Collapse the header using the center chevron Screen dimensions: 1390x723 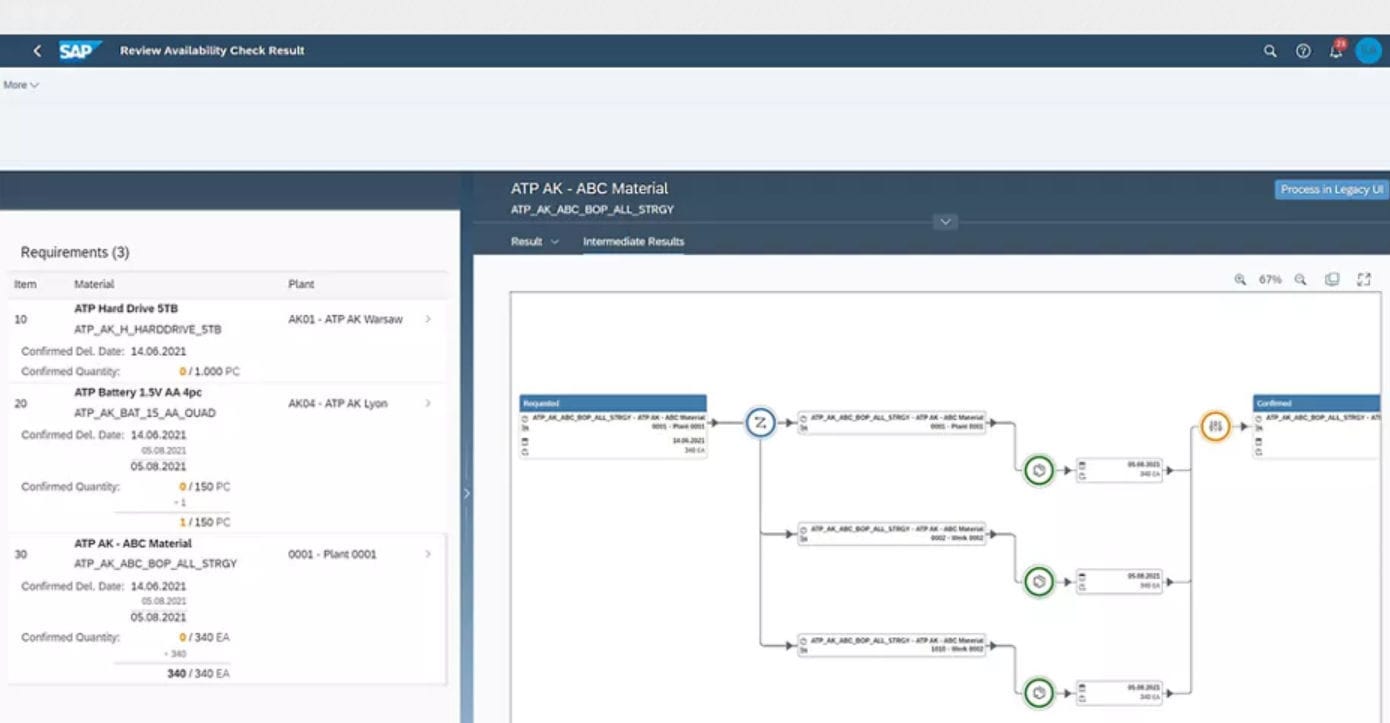[944, 221]
